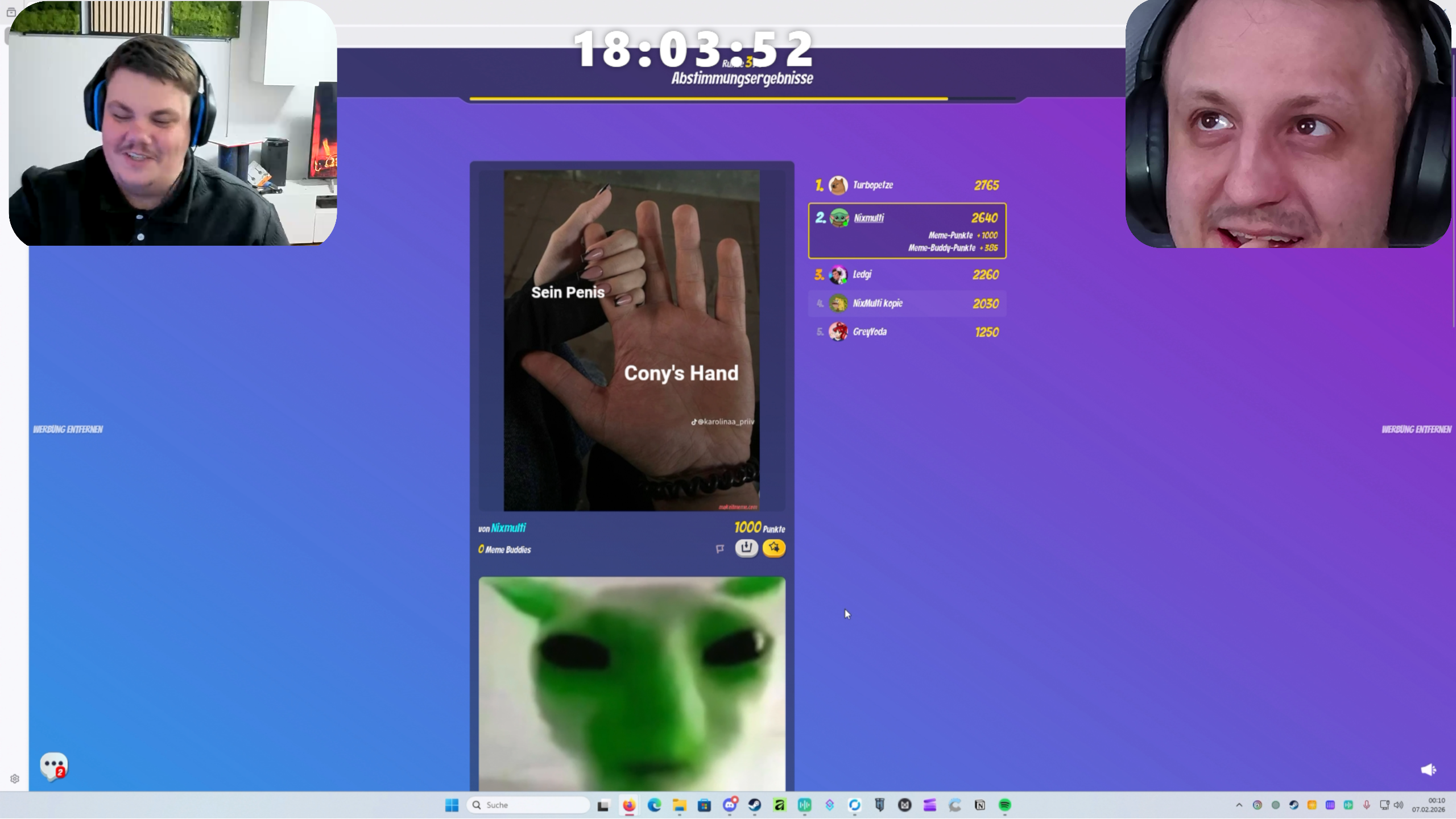This screenshot has width=1456, height=819.
Task: Click the purple grid tray icon
Action: click(x=1330, y=805)
